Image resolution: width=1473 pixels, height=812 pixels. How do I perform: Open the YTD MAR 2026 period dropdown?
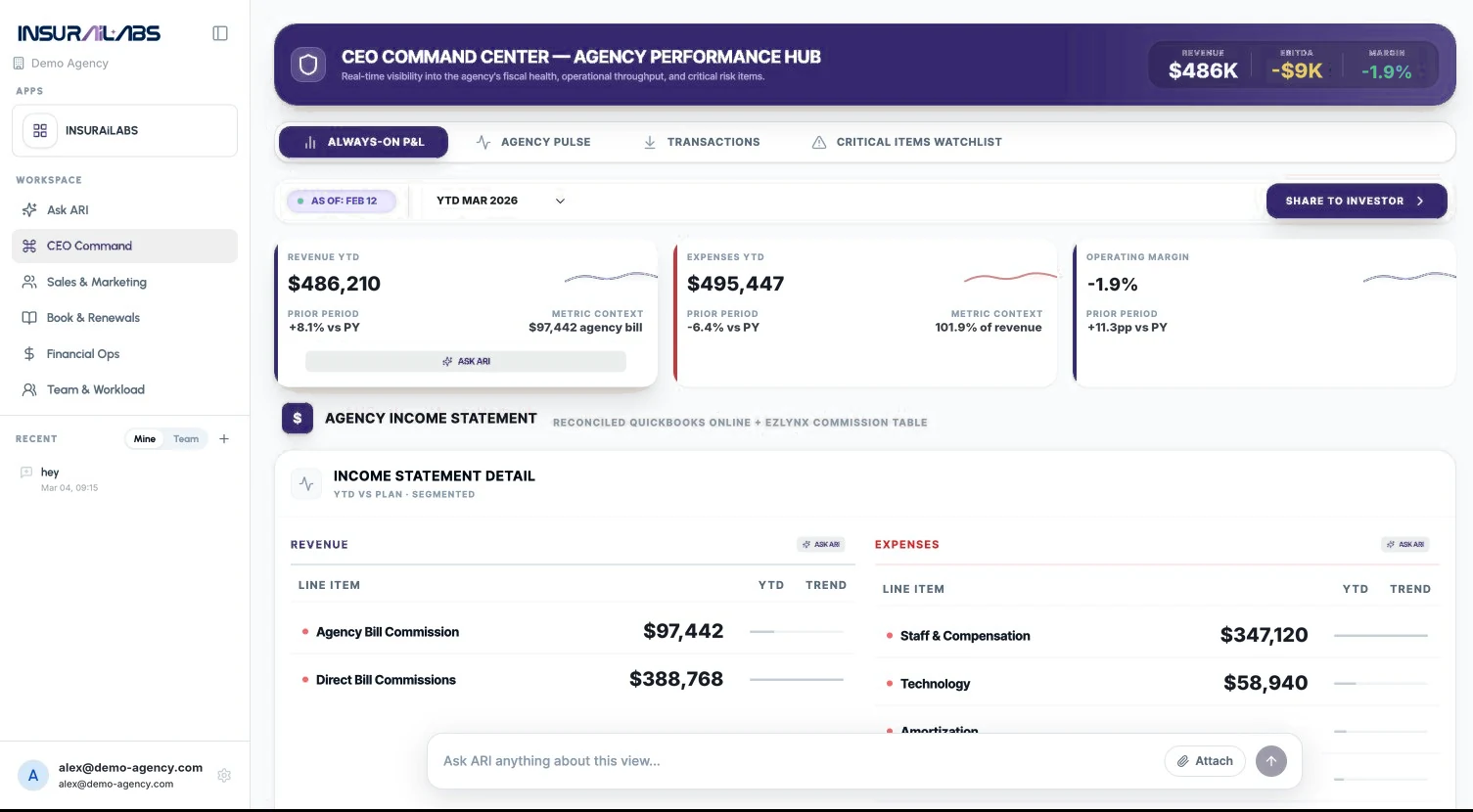(500, 201)
